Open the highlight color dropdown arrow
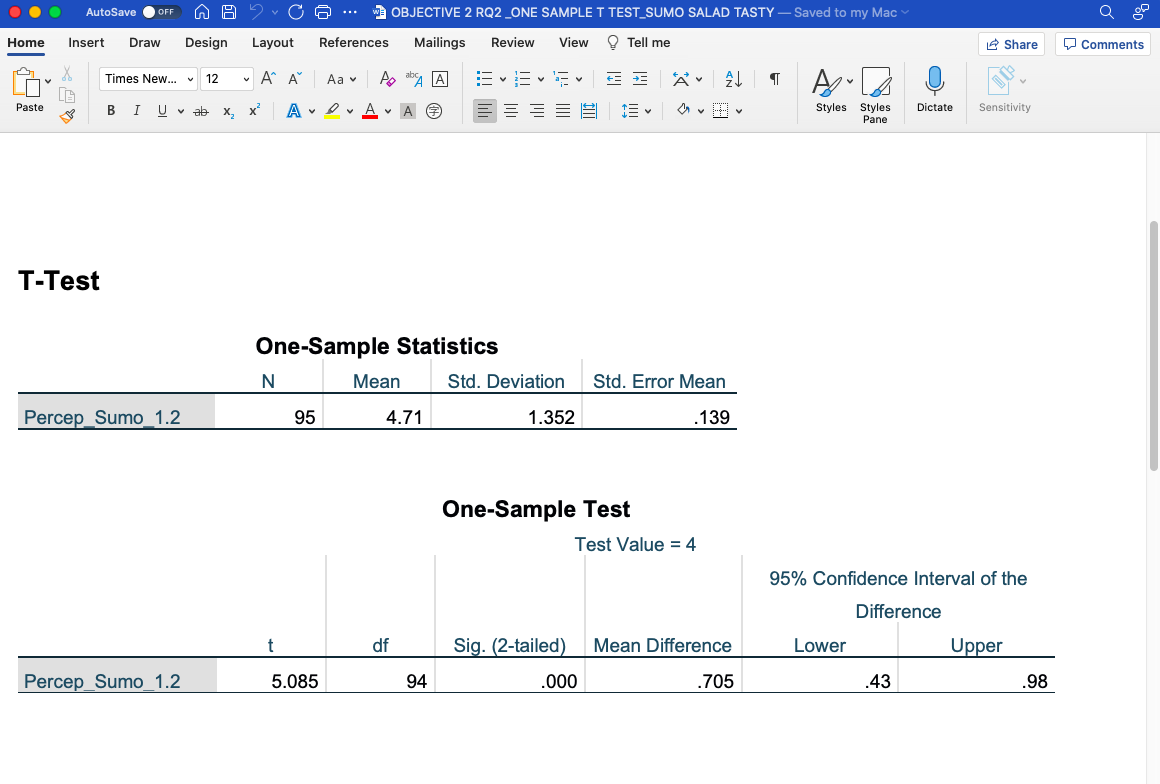1160x784 pixels. pos(350,112)
